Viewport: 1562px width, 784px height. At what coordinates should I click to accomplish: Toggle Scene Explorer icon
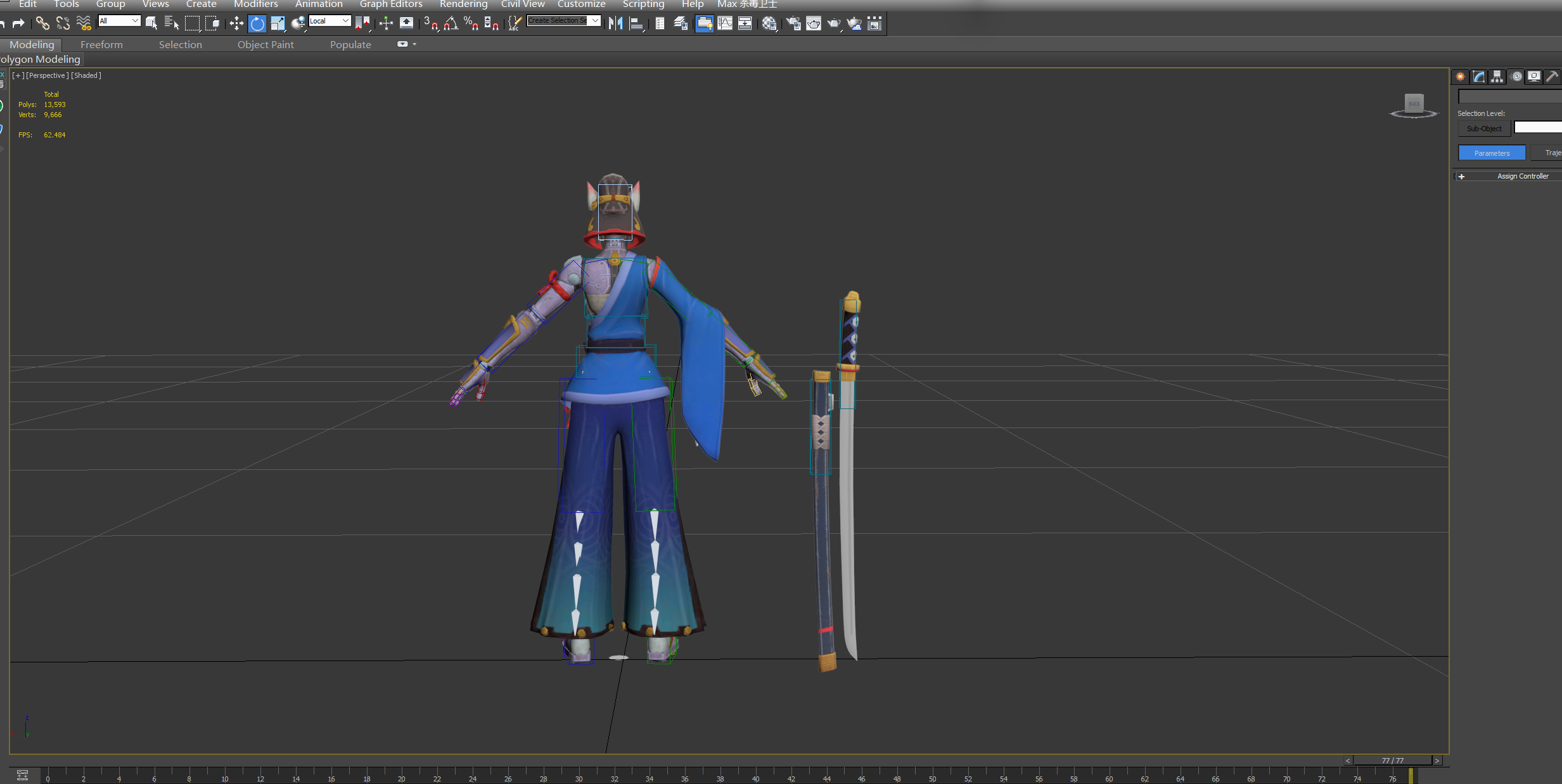tap(660, 23)
